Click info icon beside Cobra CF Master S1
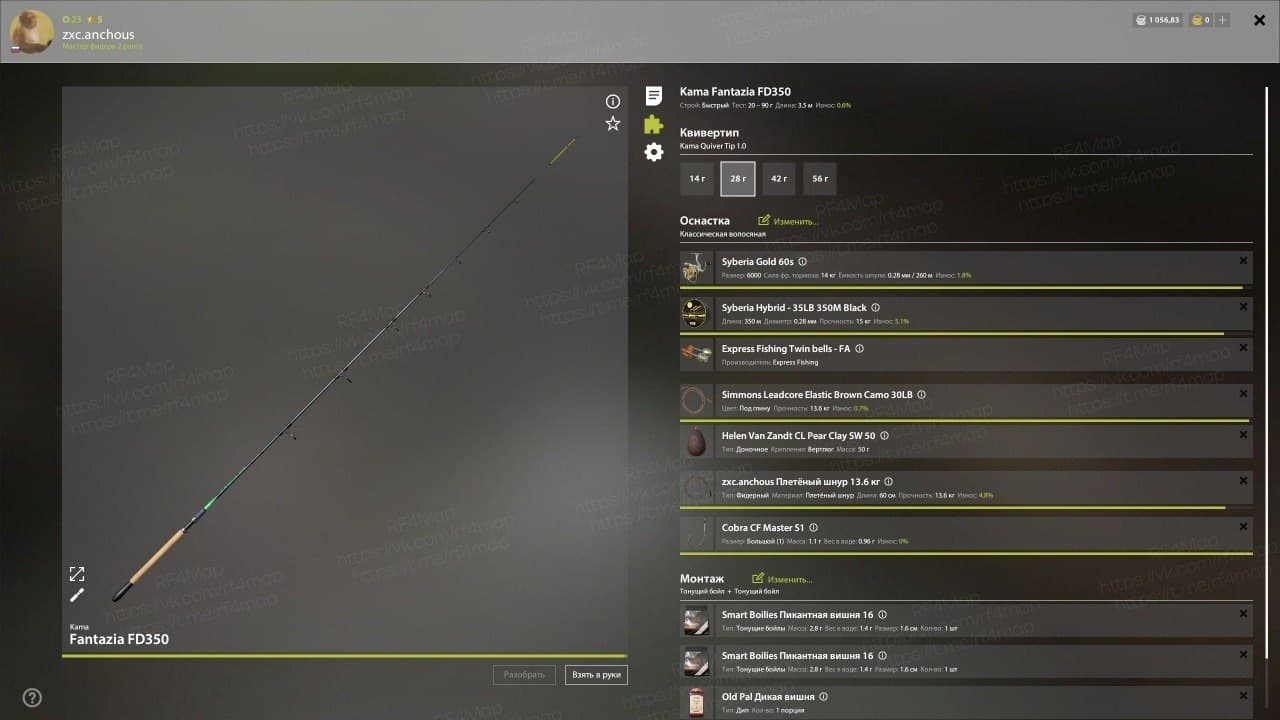Image resolution: width=1280 pixels, height=720 pixels. click(x=813, y=528)
